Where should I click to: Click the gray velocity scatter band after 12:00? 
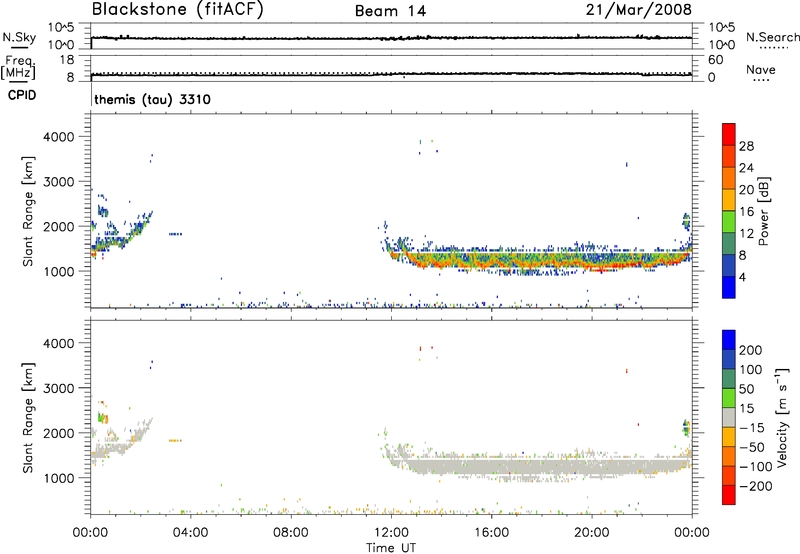click(x=541, y=467)
